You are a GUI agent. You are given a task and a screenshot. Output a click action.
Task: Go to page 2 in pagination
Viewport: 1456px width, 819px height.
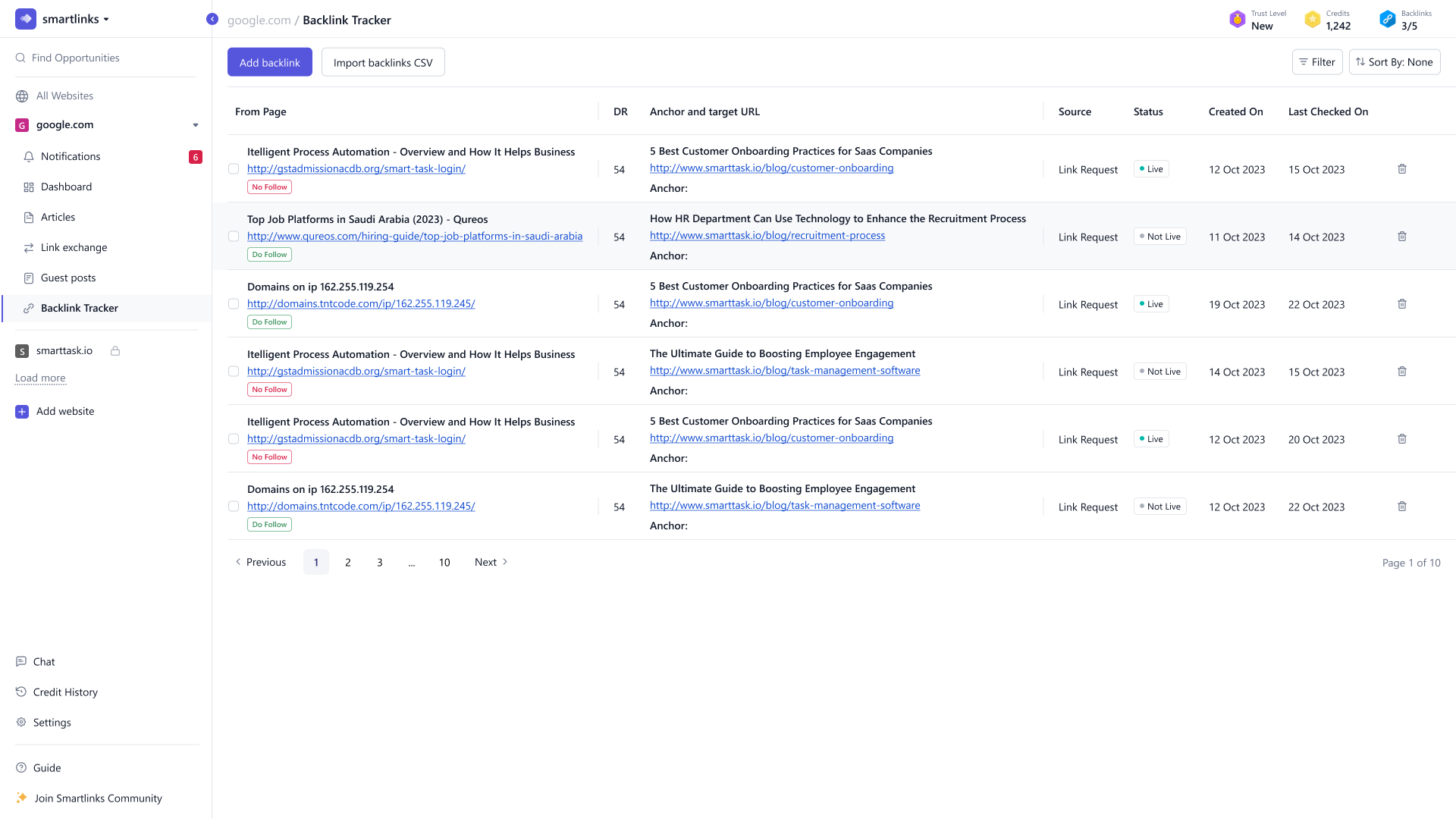tap(348, 562)
